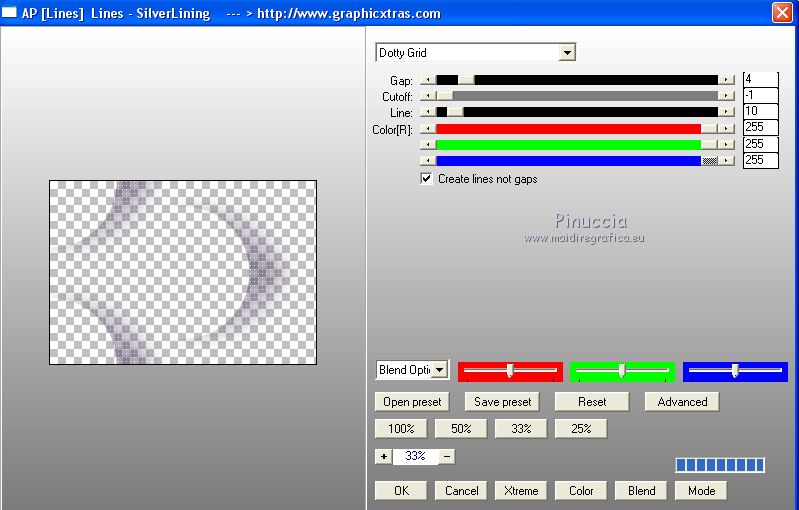This screenshot has height=510, width=799.
Task: Click blue color slider right arrow
Action: click(x=726, y=160)
